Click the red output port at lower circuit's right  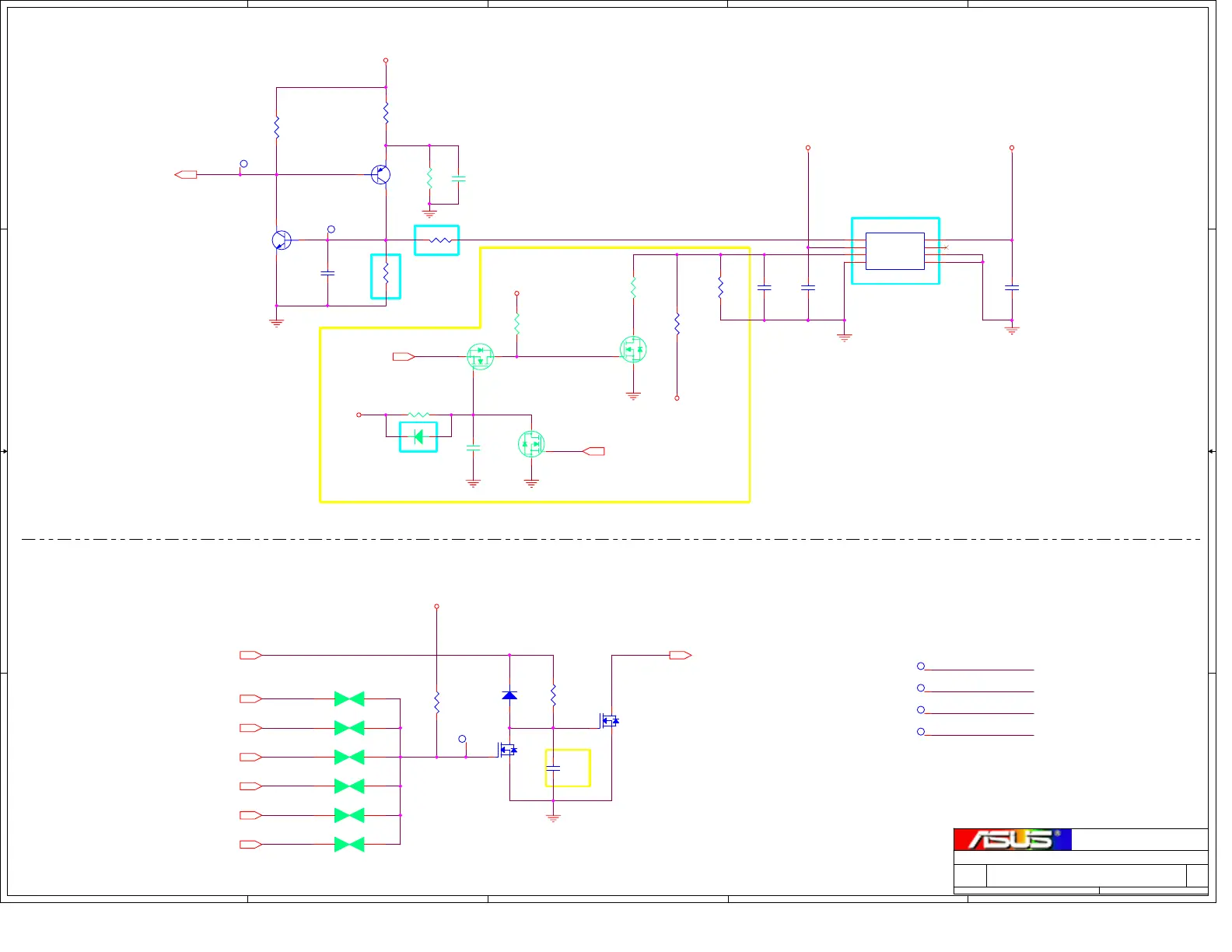pos(681,656)
